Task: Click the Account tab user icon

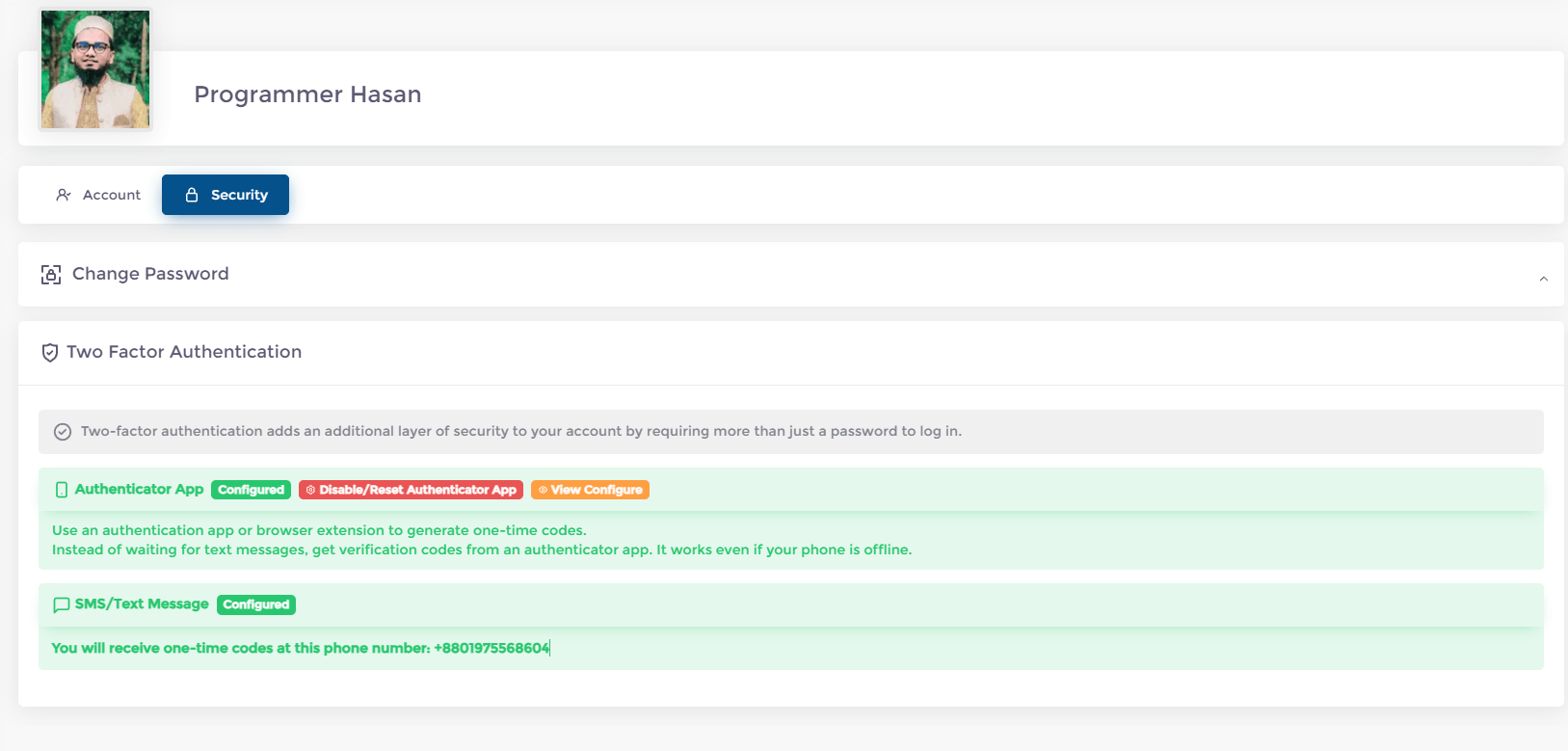Action: coord(64,195)
